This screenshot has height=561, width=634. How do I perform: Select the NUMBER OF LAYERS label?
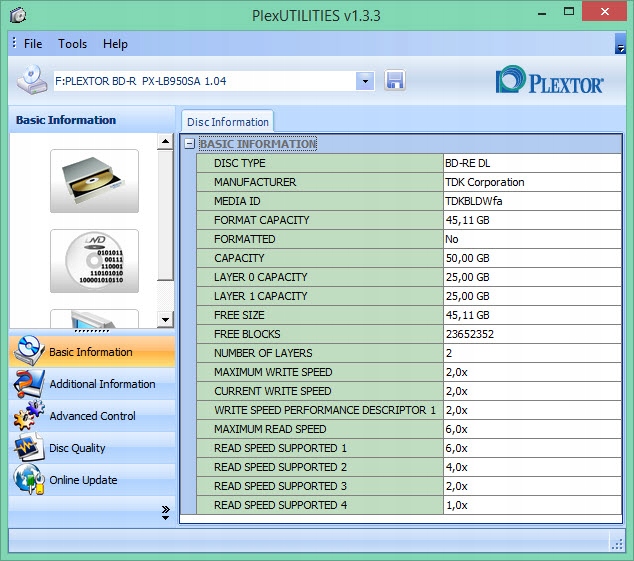coord(263,353)
